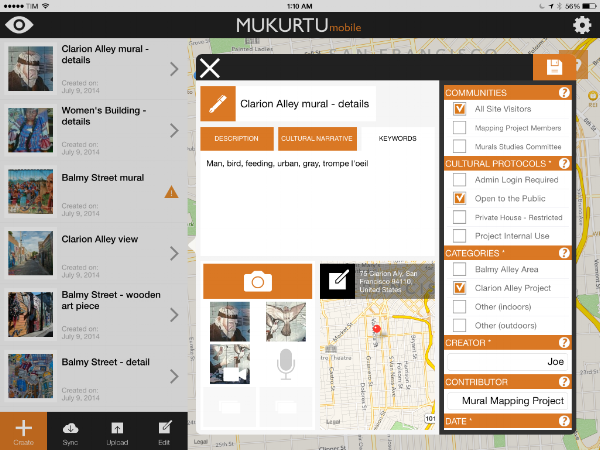Tap the microphone audio recording icon
The width and height of the screenshot is (600, 450).
pos(286,364)
